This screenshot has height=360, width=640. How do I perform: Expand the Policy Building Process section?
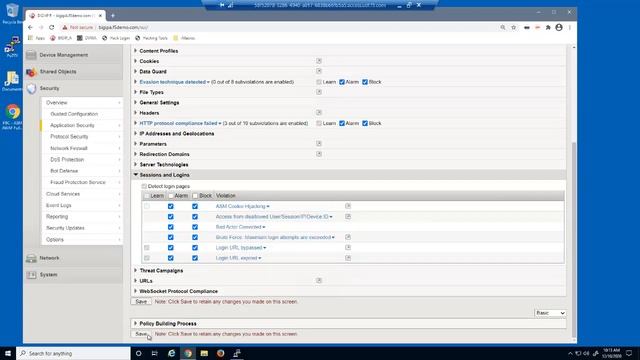point(135,323)
